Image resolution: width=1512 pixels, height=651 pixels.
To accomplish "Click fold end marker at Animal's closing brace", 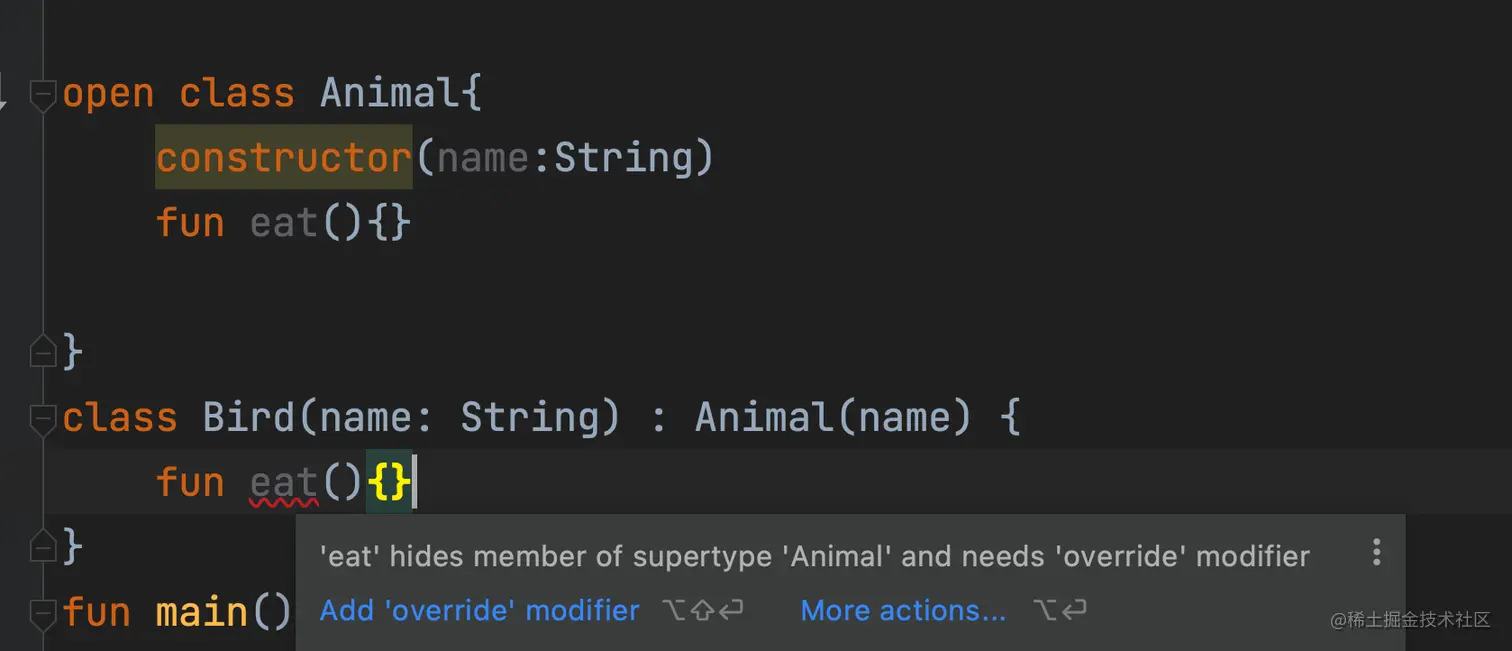I will 42,352.
